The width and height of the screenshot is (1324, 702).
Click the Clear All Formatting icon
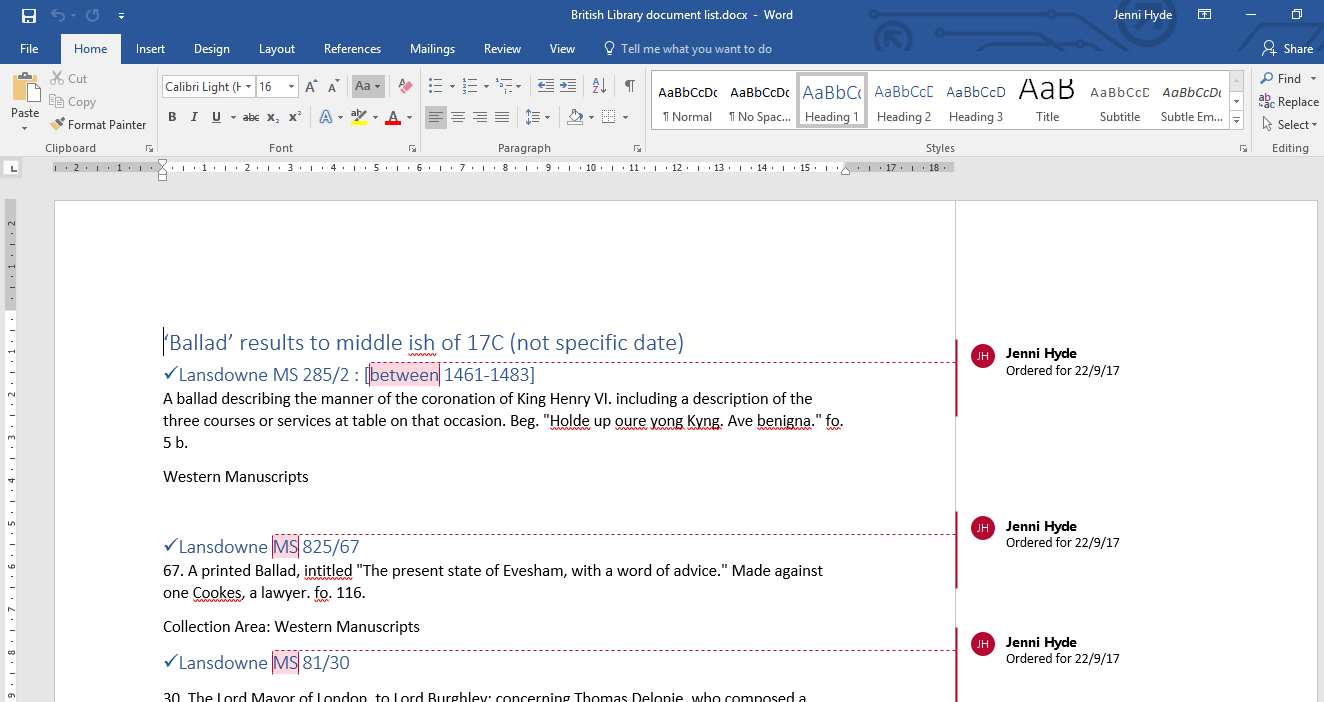[405, 87]
